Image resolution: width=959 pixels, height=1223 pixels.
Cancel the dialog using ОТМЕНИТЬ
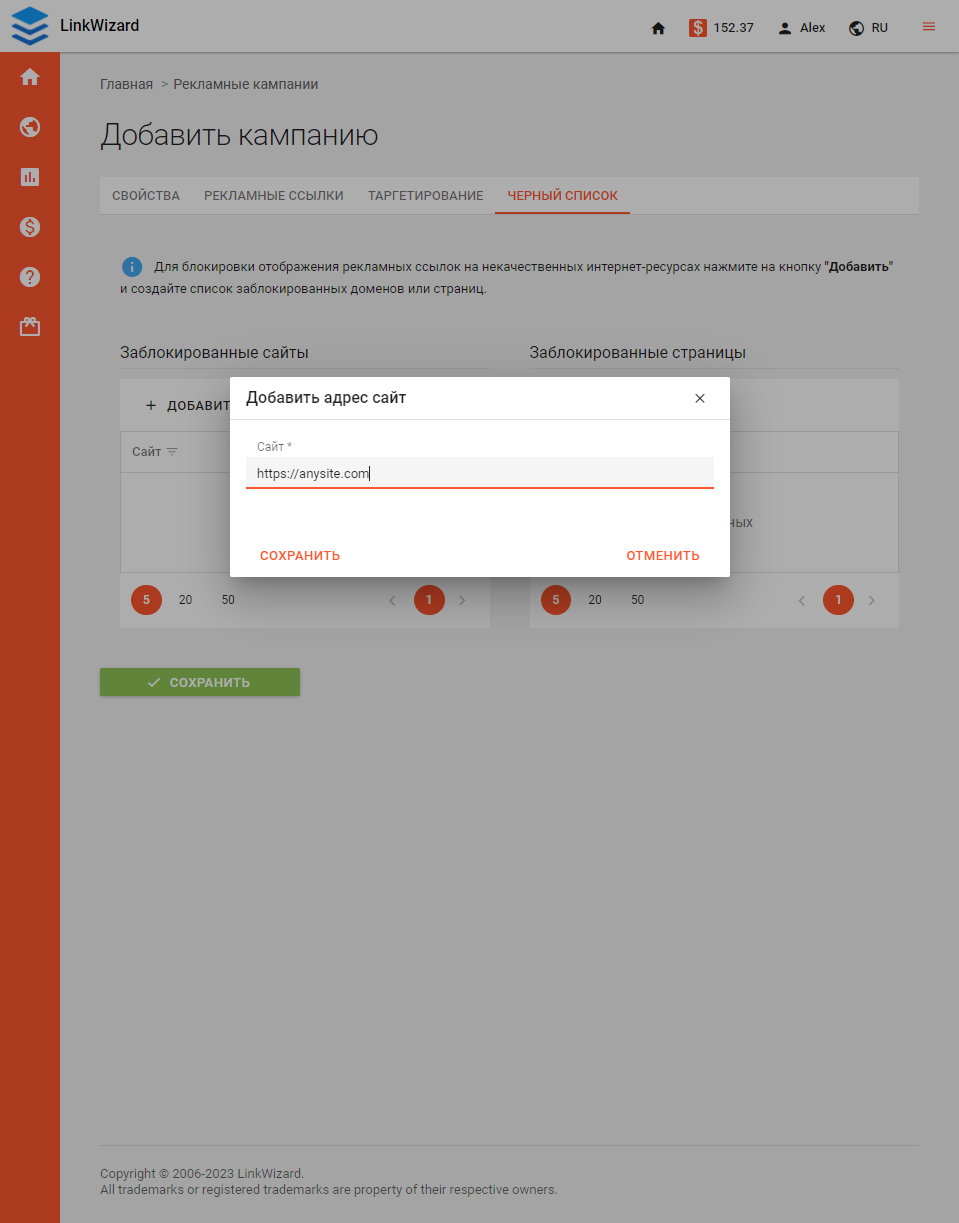pyautogui.click(x=662, y=555)
